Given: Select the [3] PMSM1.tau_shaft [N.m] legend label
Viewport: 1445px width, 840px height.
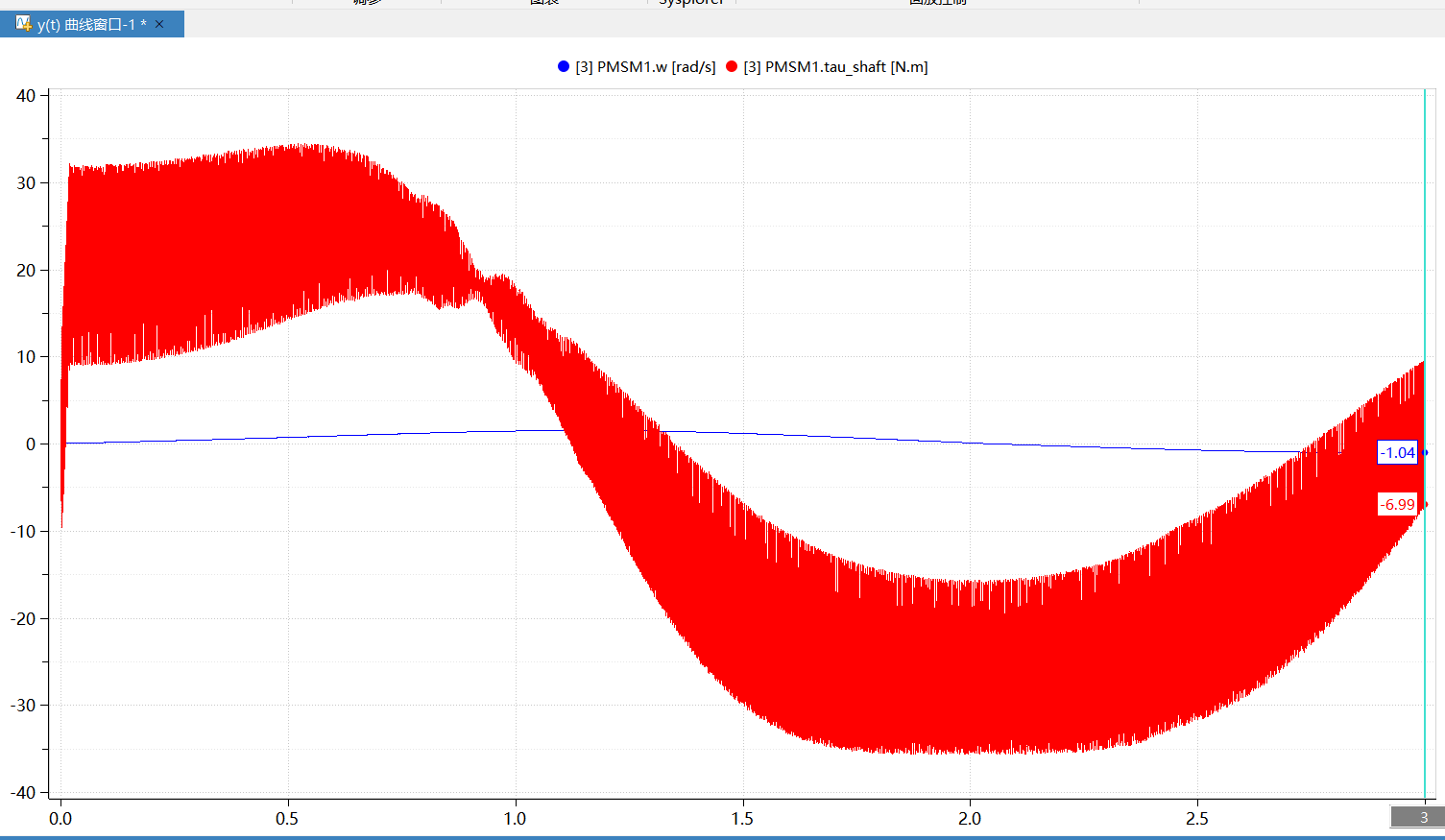Looking at the screenshot, I should (x=835, y=67).
